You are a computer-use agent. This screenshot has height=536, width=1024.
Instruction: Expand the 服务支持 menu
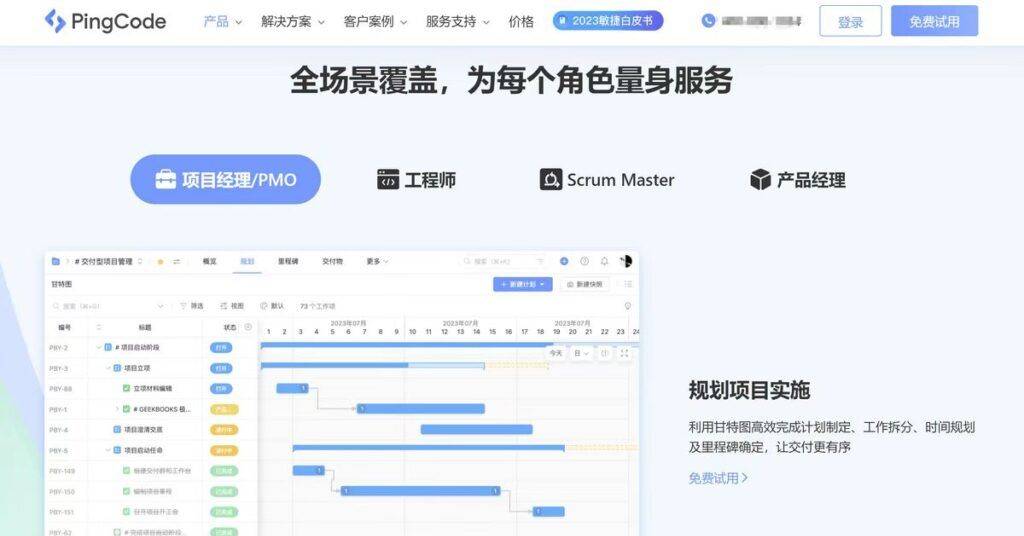click(457, 22)
